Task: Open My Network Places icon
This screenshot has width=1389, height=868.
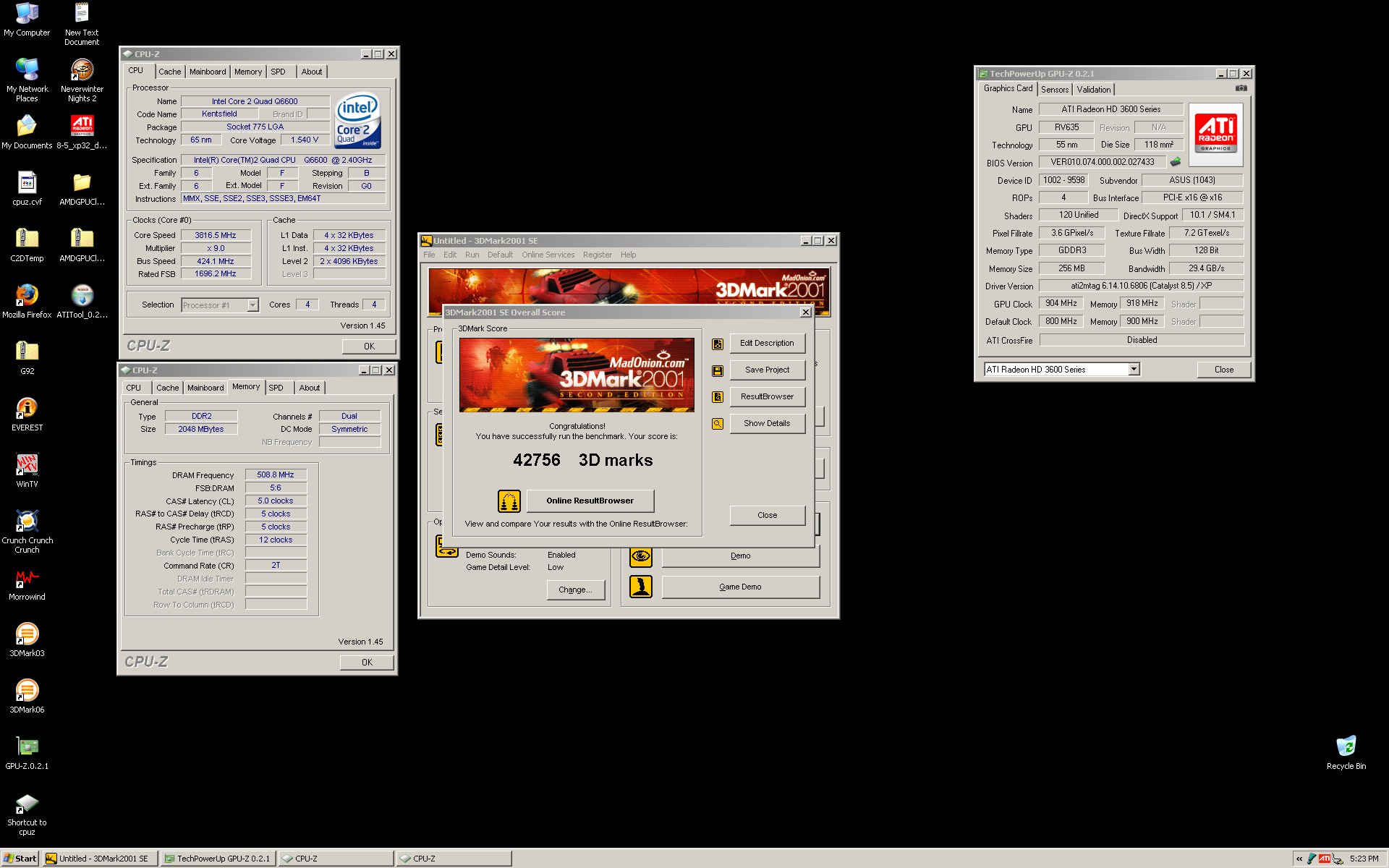Action: click(x=27, y=80)
